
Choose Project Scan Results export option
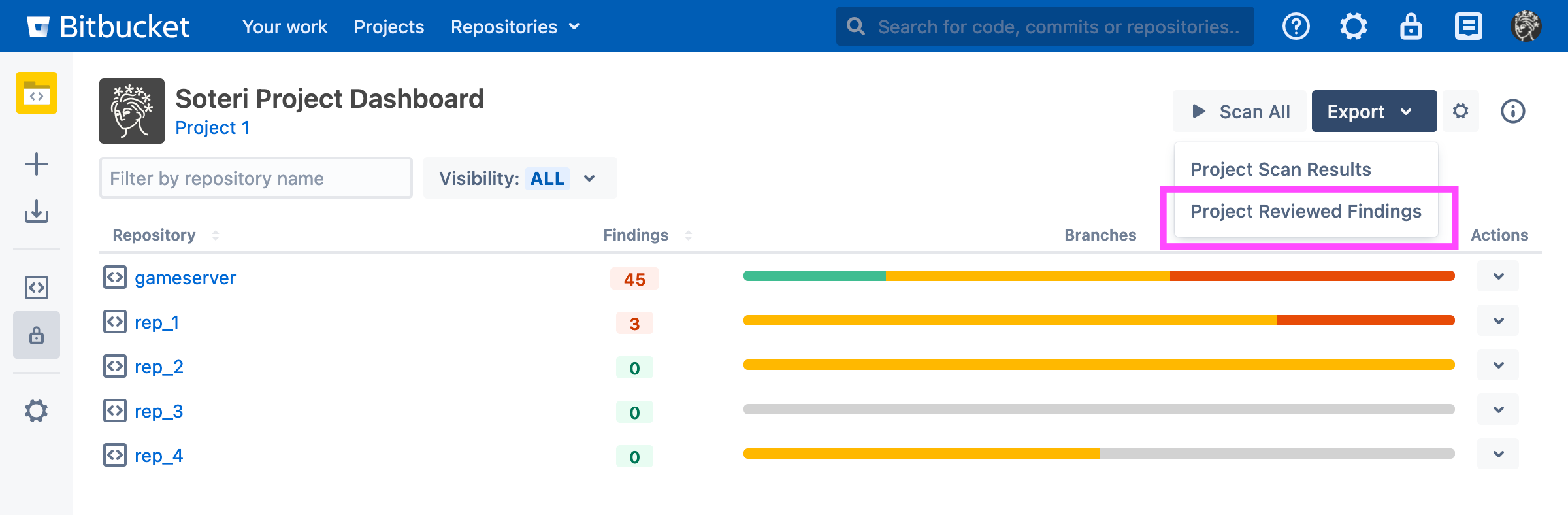click(1281, 170)
